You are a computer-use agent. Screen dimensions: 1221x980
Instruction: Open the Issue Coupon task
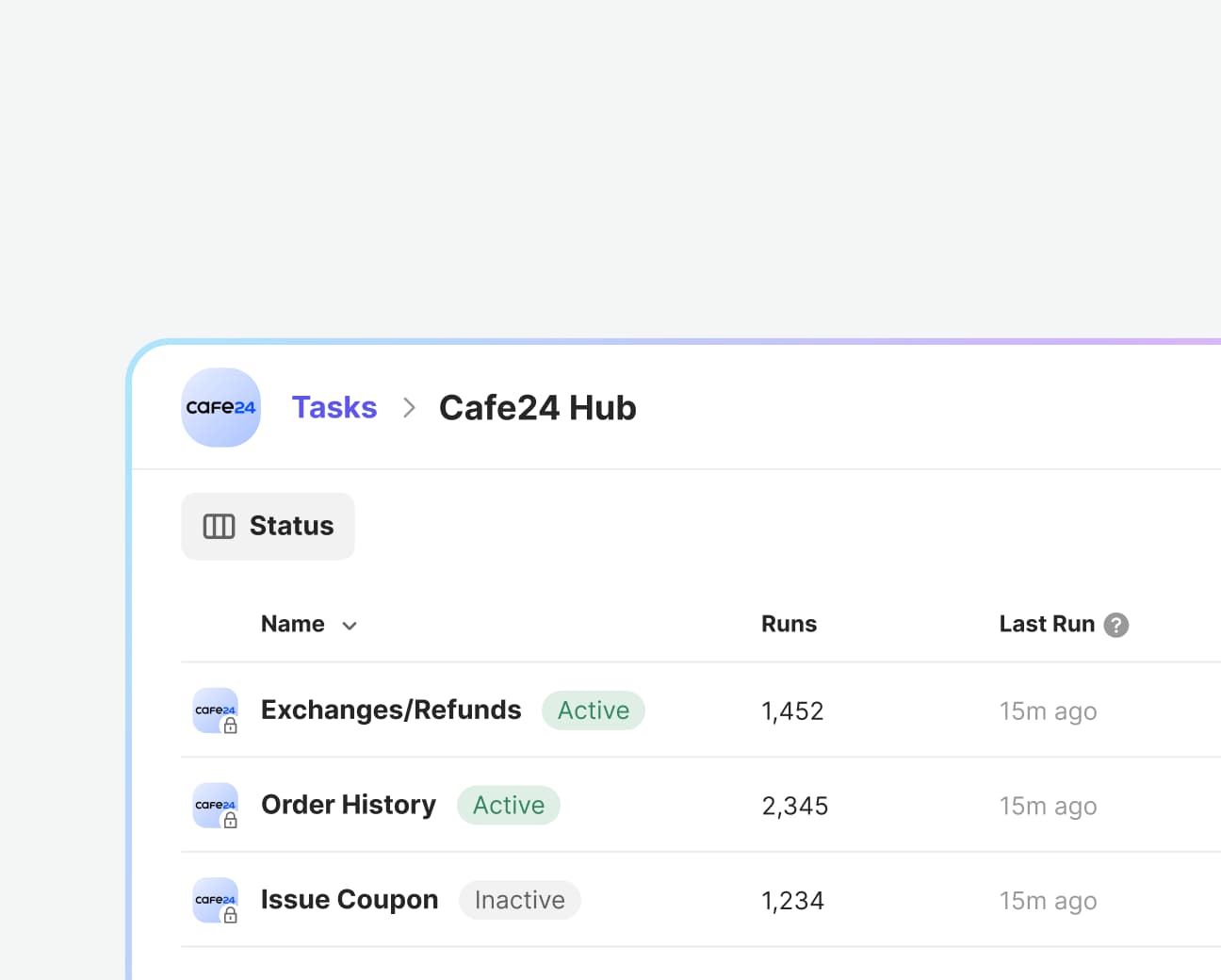tap(349, 900)
